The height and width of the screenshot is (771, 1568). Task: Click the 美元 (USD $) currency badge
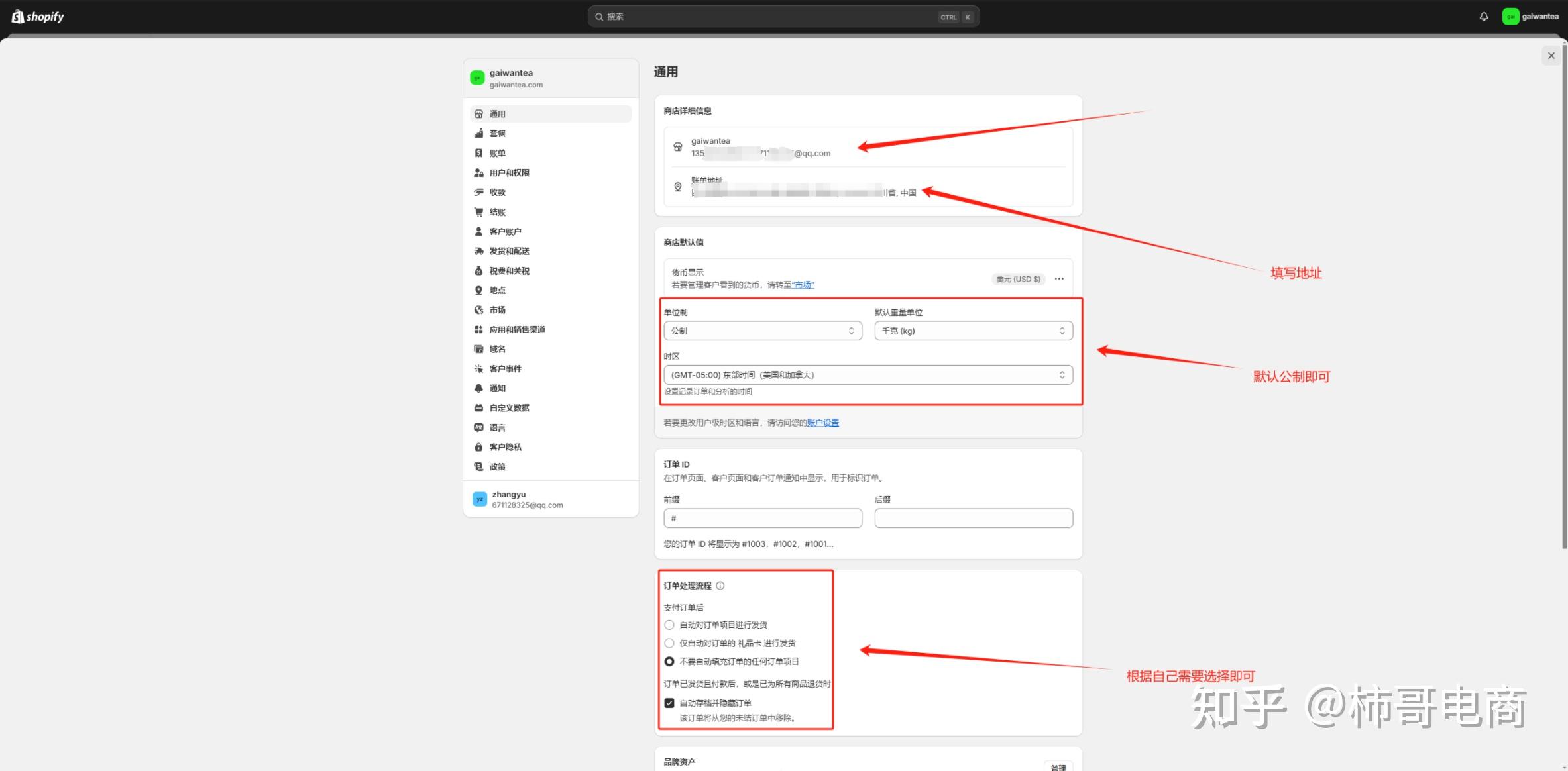[x=1019, y=279]
